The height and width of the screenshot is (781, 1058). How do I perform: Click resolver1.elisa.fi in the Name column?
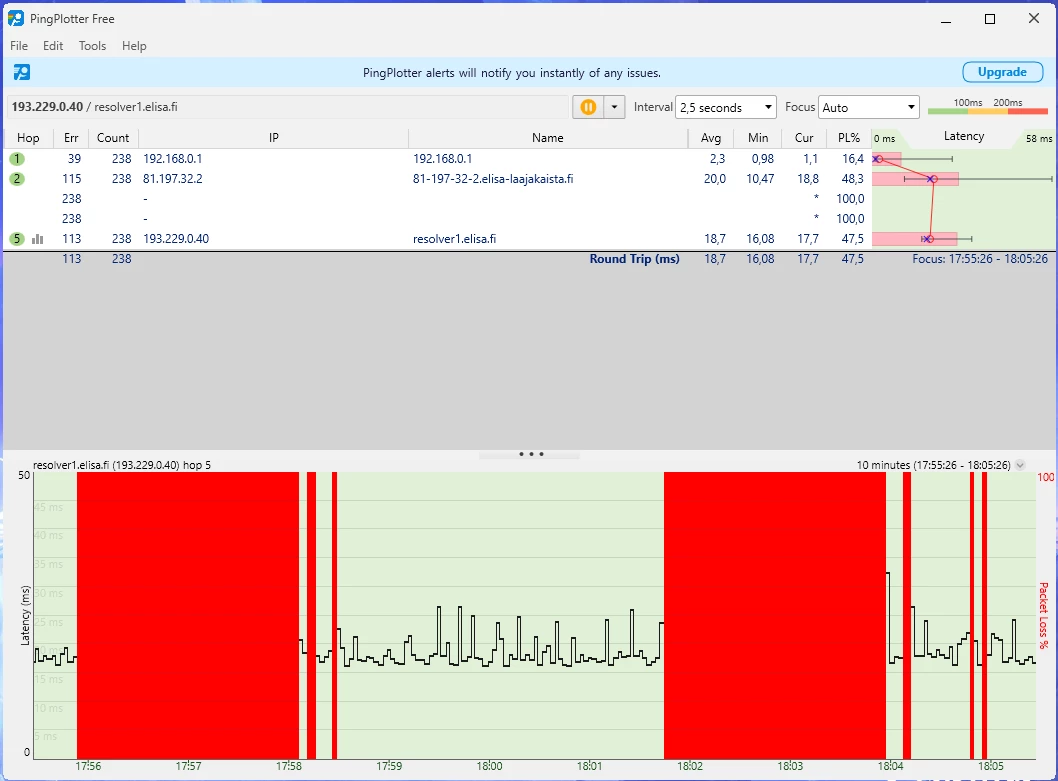pos(454,239)
